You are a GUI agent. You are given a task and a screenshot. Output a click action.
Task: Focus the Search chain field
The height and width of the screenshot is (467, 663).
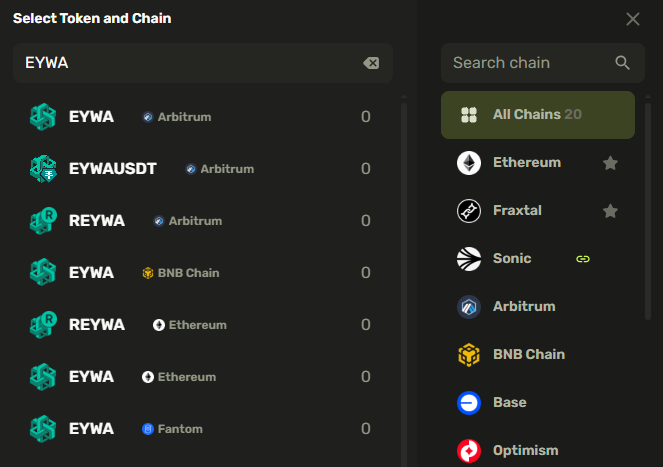click(525, 63)
